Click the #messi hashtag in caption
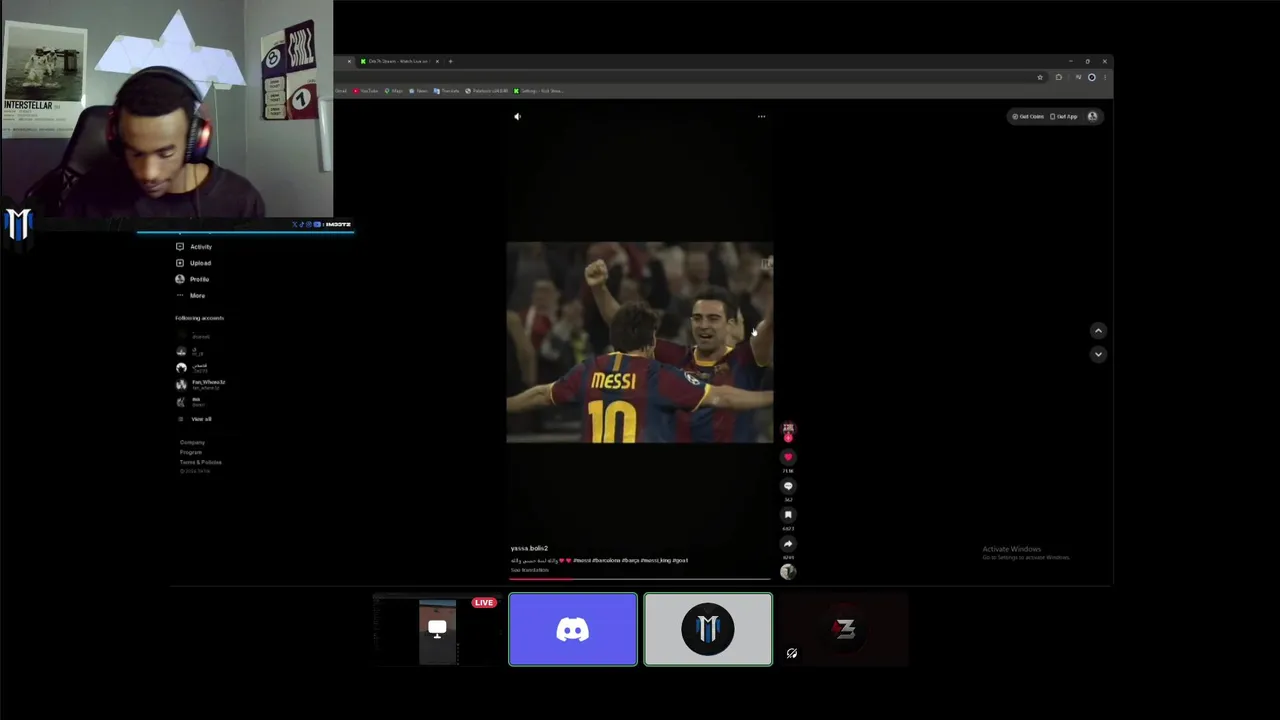 click(x=582, y=560)
